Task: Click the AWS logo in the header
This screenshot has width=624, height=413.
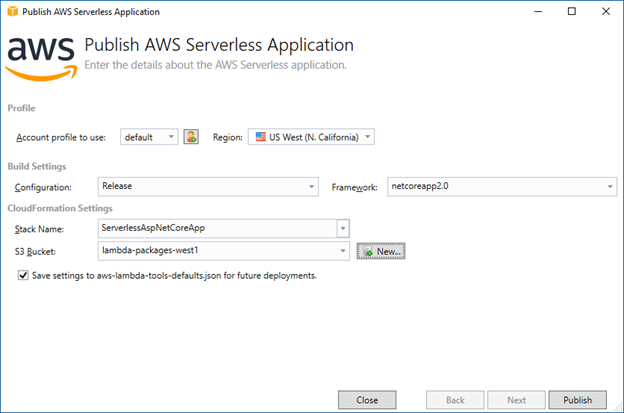Action: click(x=41, y=59)
